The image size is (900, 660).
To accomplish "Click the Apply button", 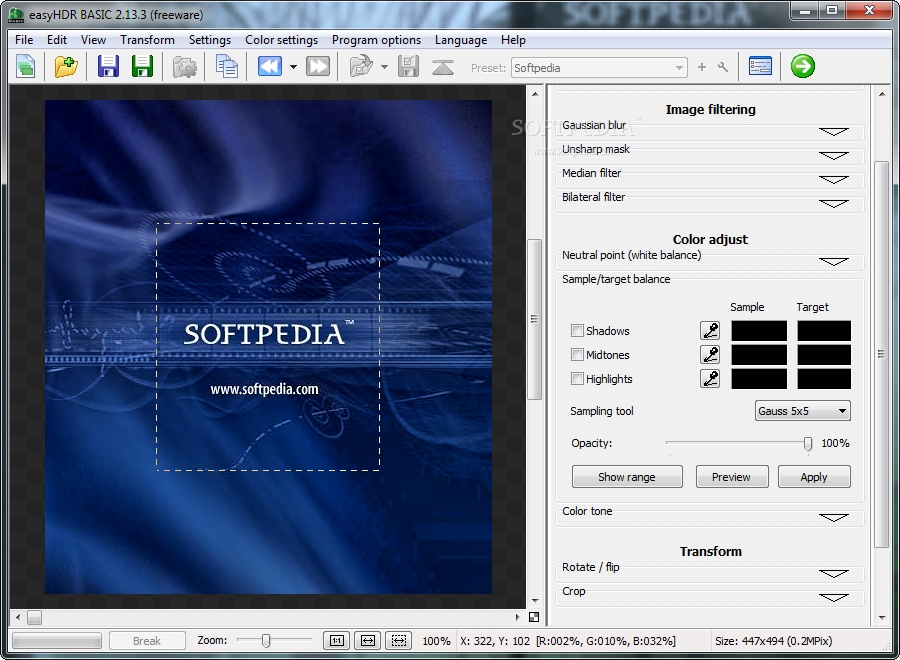I will tap(814, 477).
